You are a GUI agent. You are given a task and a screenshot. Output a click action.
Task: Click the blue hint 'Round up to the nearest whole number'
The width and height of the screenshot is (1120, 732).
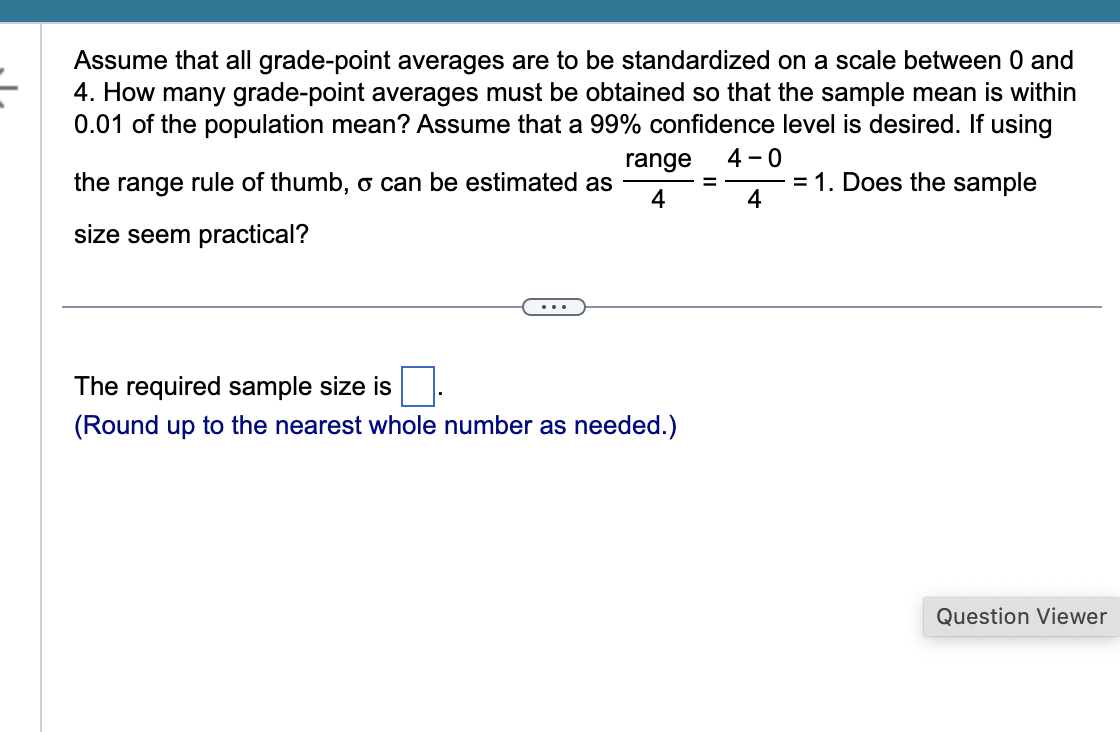(375, 426)
